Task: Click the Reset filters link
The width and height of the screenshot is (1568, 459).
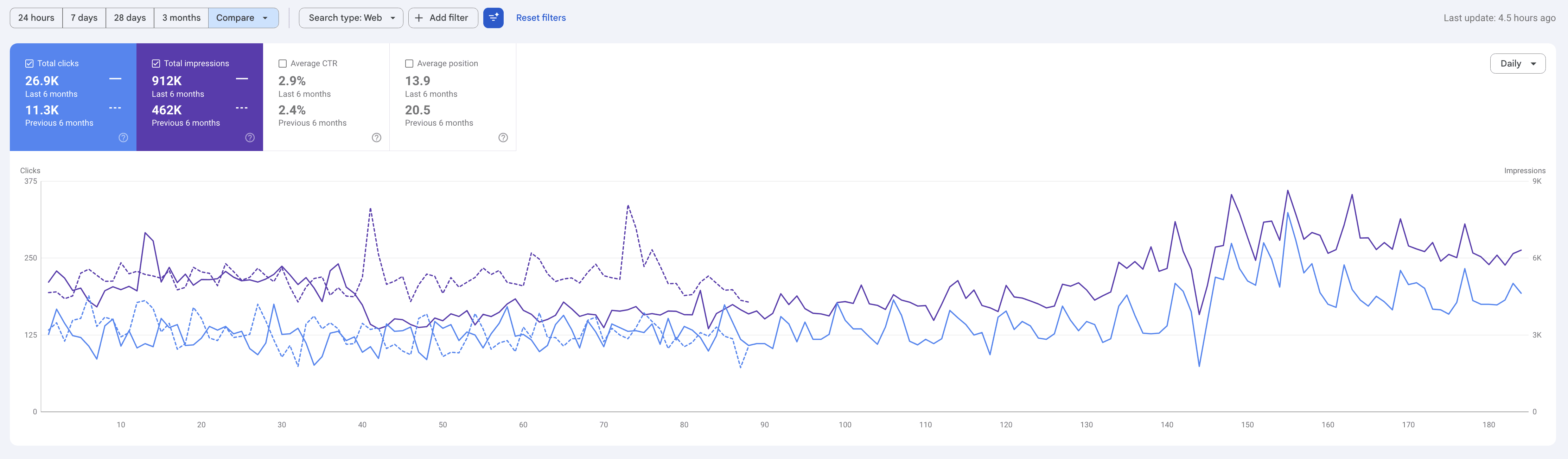Action: point(541,18)
